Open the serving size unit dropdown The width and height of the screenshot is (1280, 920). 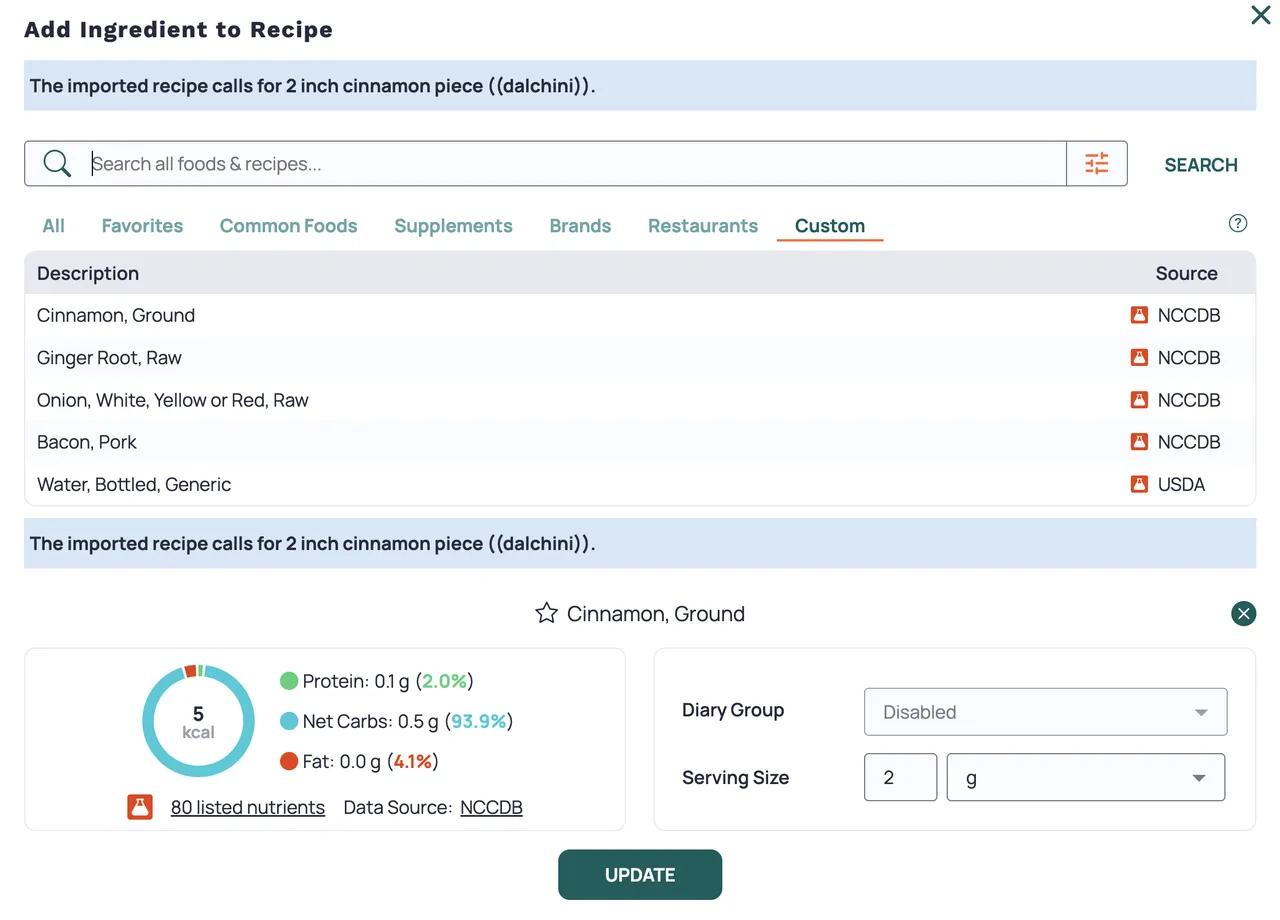(x=1085, y=778)
